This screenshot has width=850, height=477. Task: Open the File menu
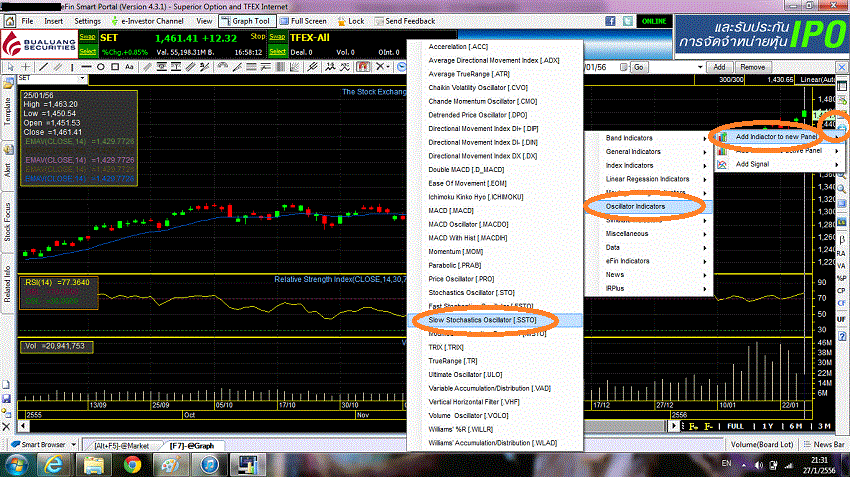pos(28,21)
